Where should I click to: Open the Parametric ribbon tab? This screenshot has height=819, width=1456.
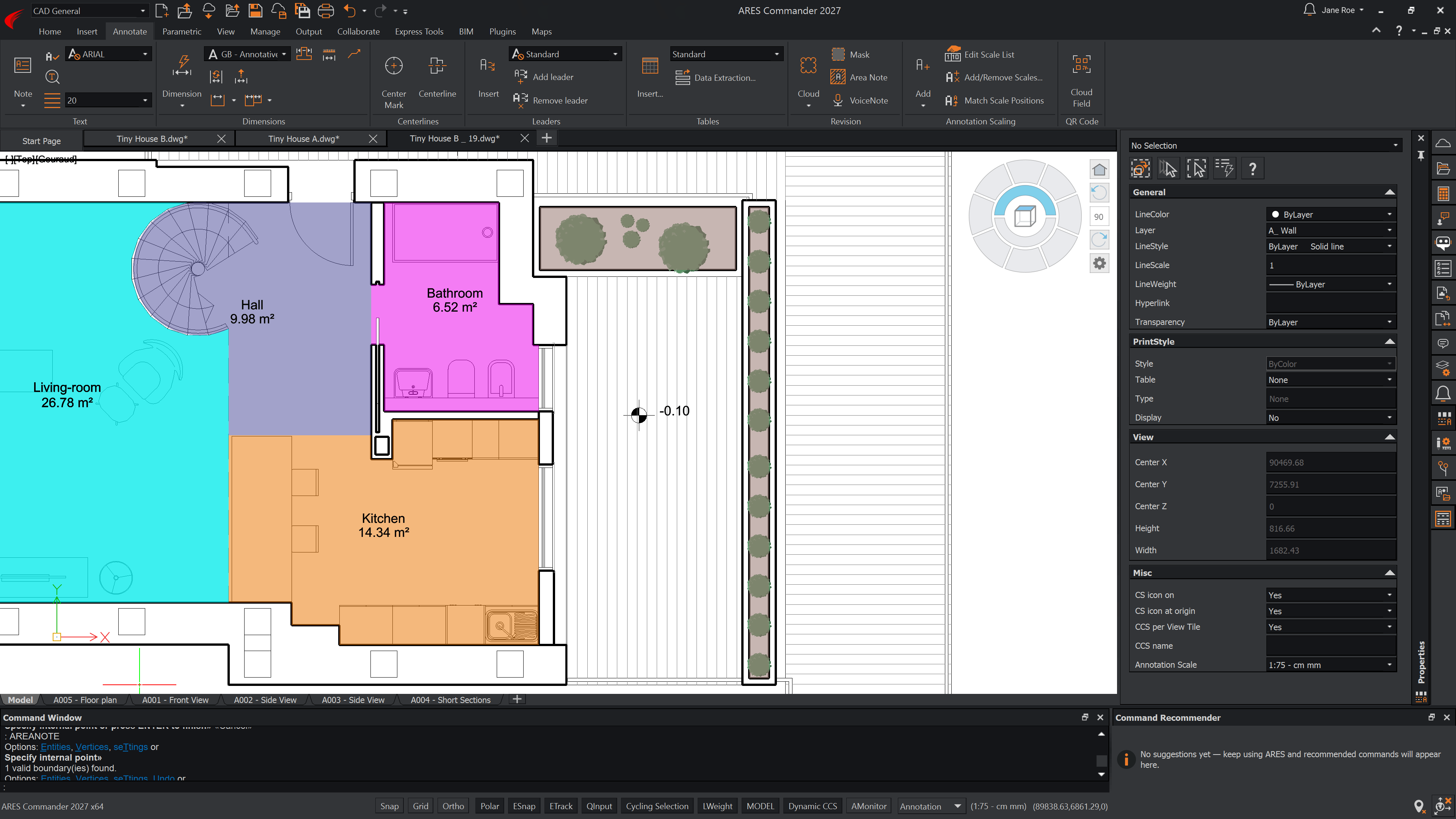[x=182, y=31]
